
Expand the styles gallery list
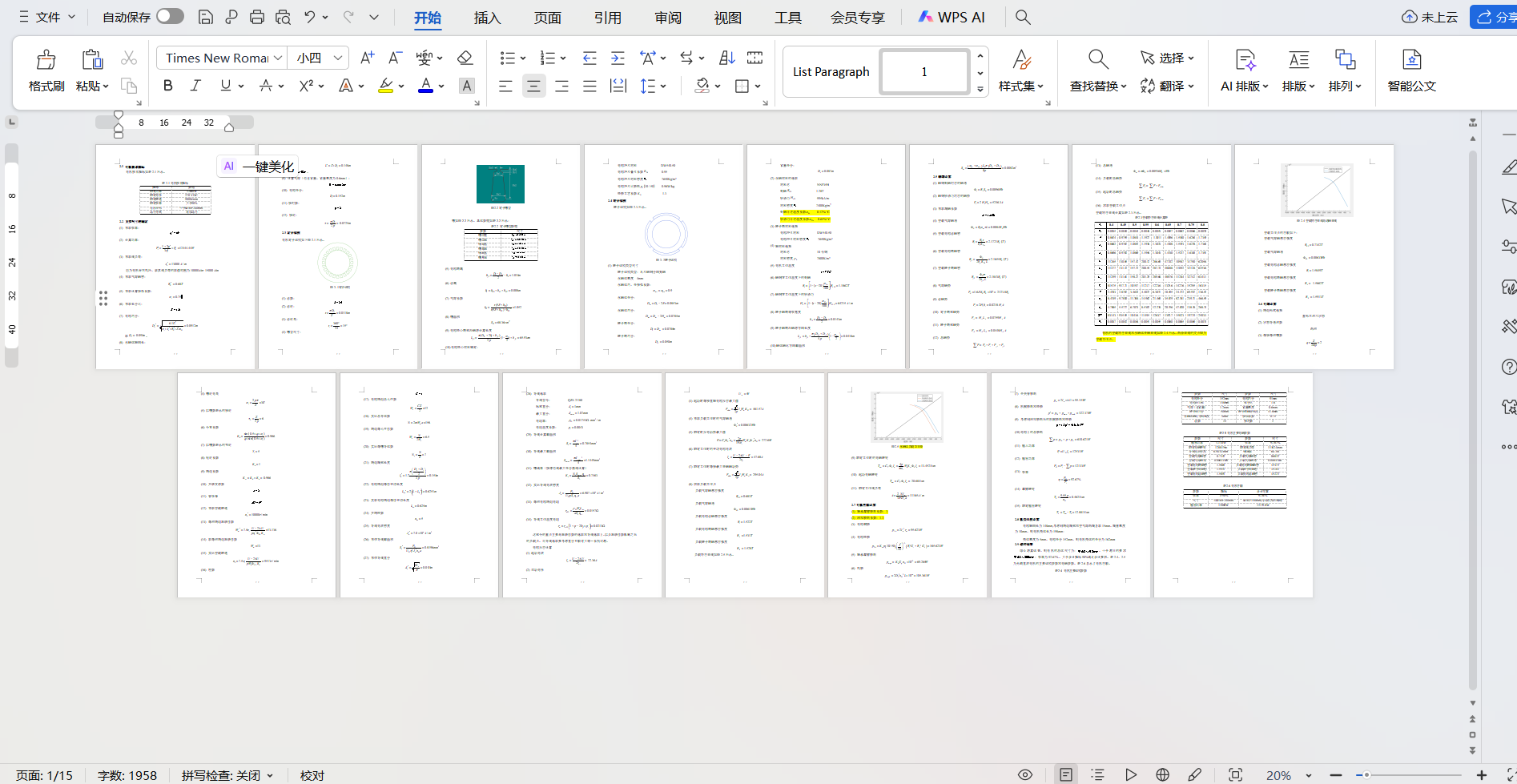pyautogui.click(x=980, y=89)
